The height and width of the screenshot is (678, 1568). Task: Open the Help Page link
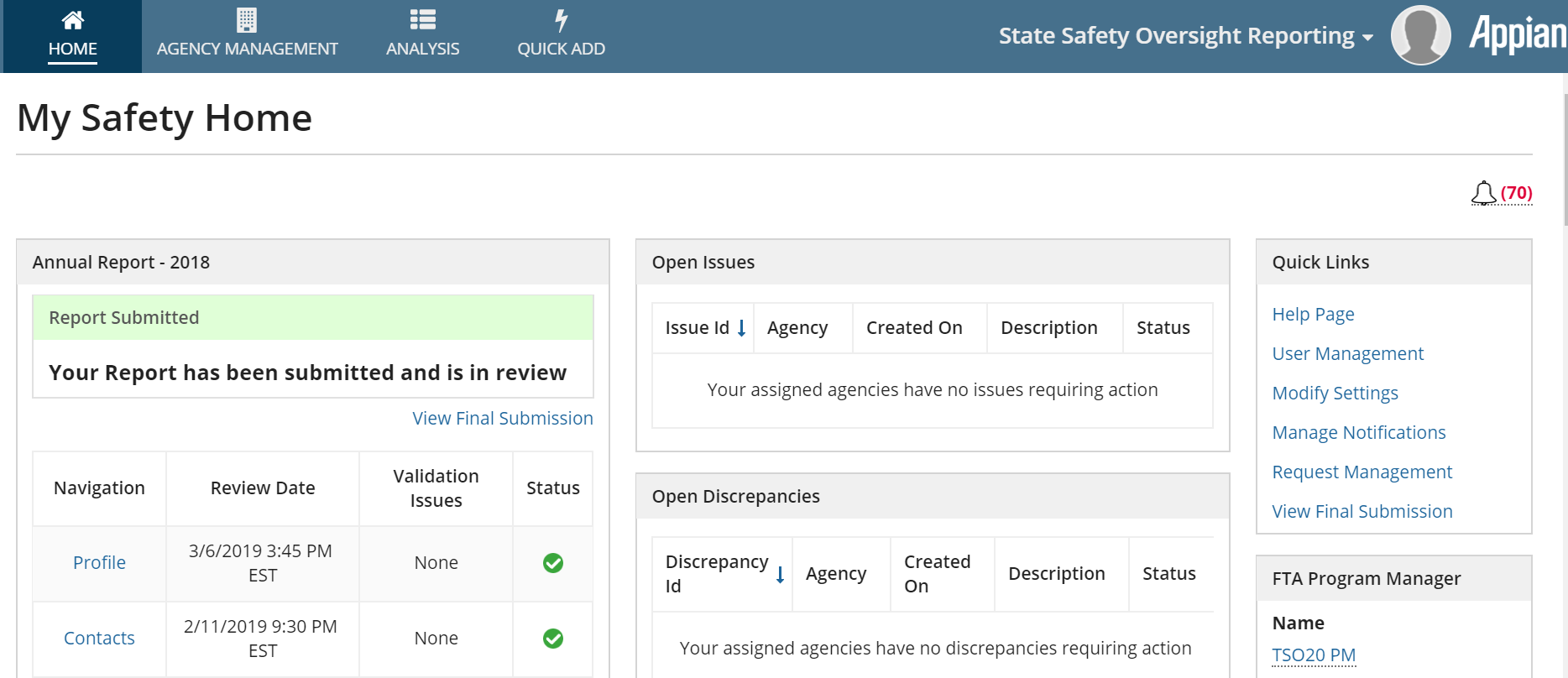click(x=1313, y=315)
